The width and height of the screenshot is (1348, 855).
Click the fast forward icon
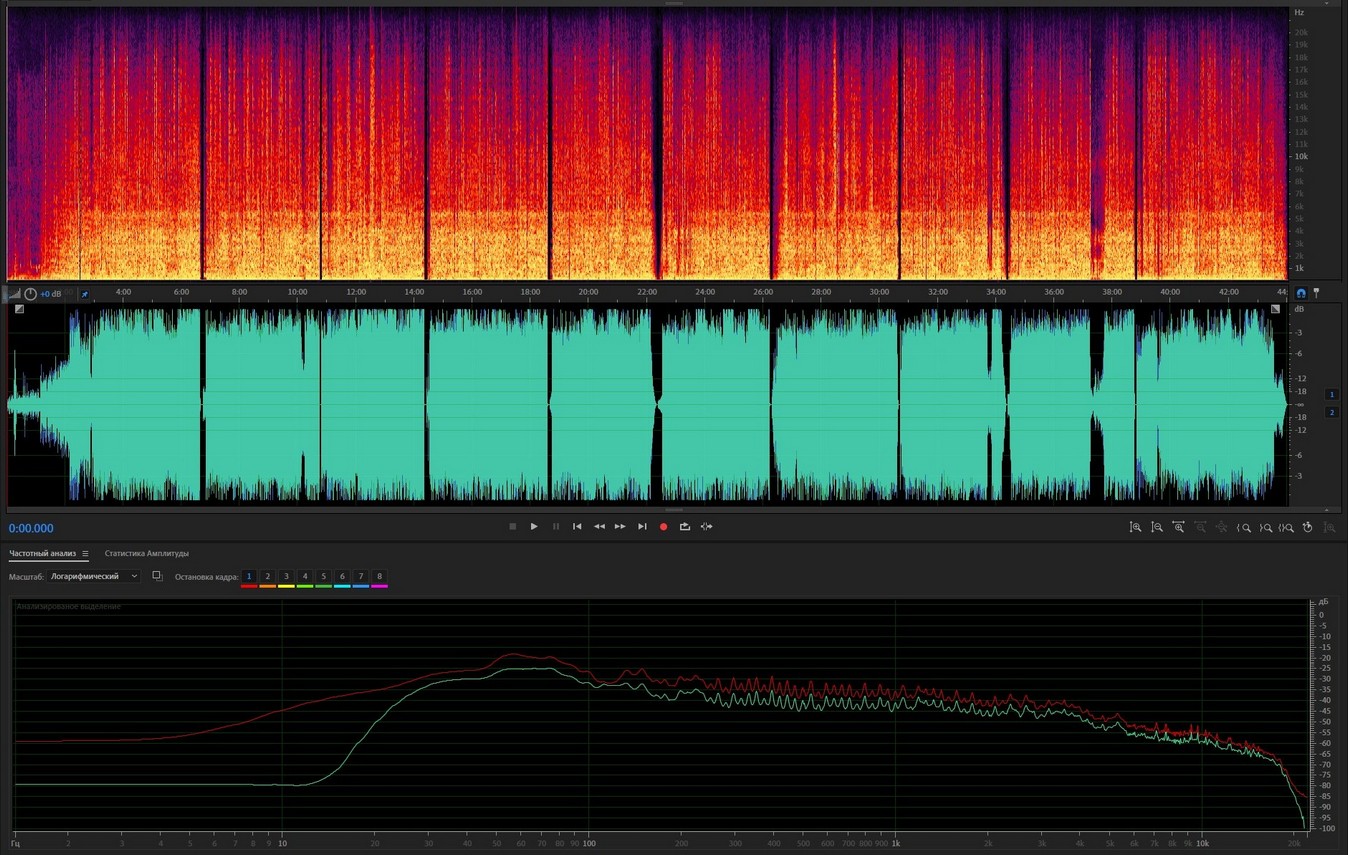click(620, 527)
